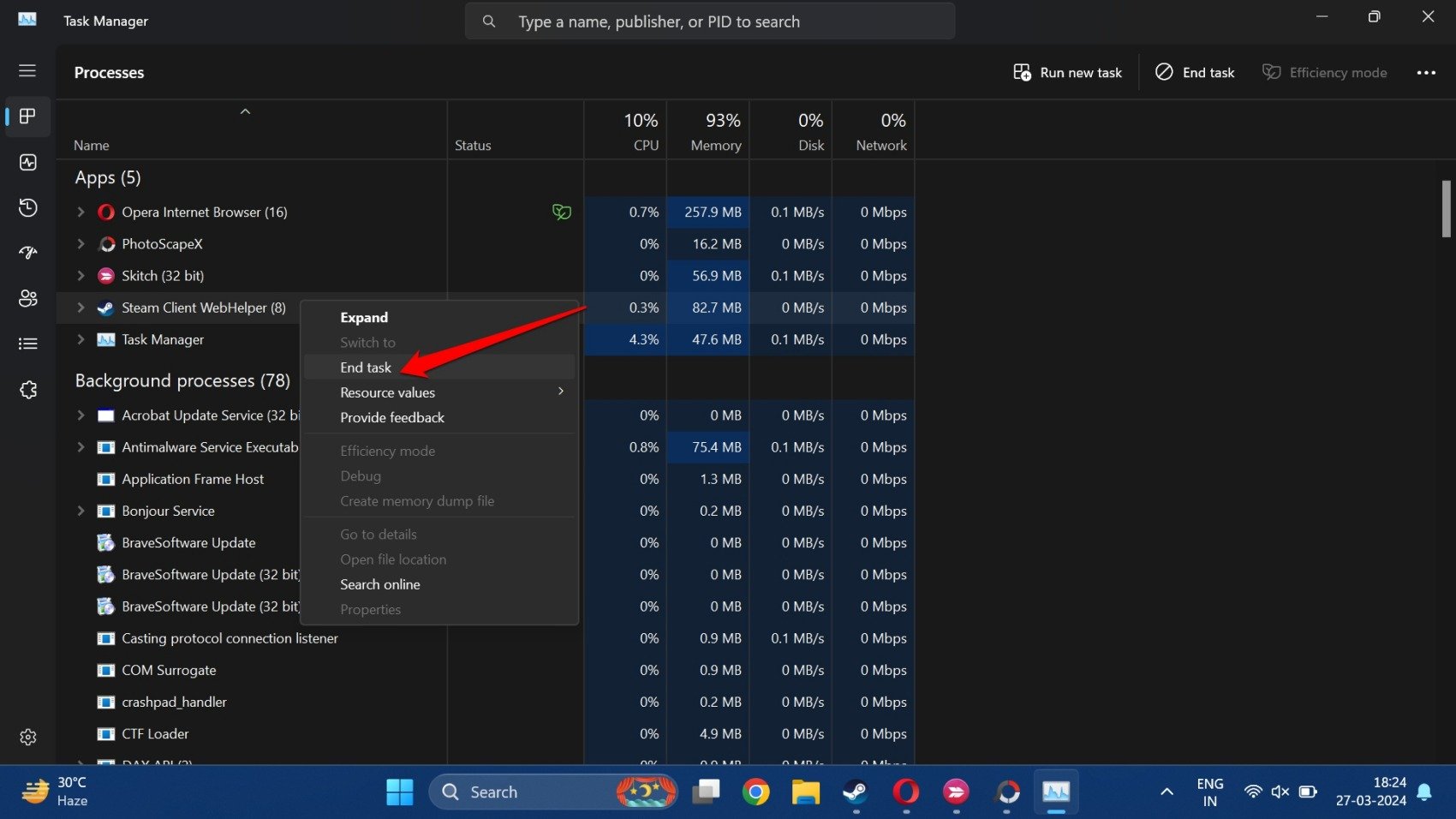This screenshot has height=819, width=1456.
Task: Click Run new task button
Action: coord(1067,73)
